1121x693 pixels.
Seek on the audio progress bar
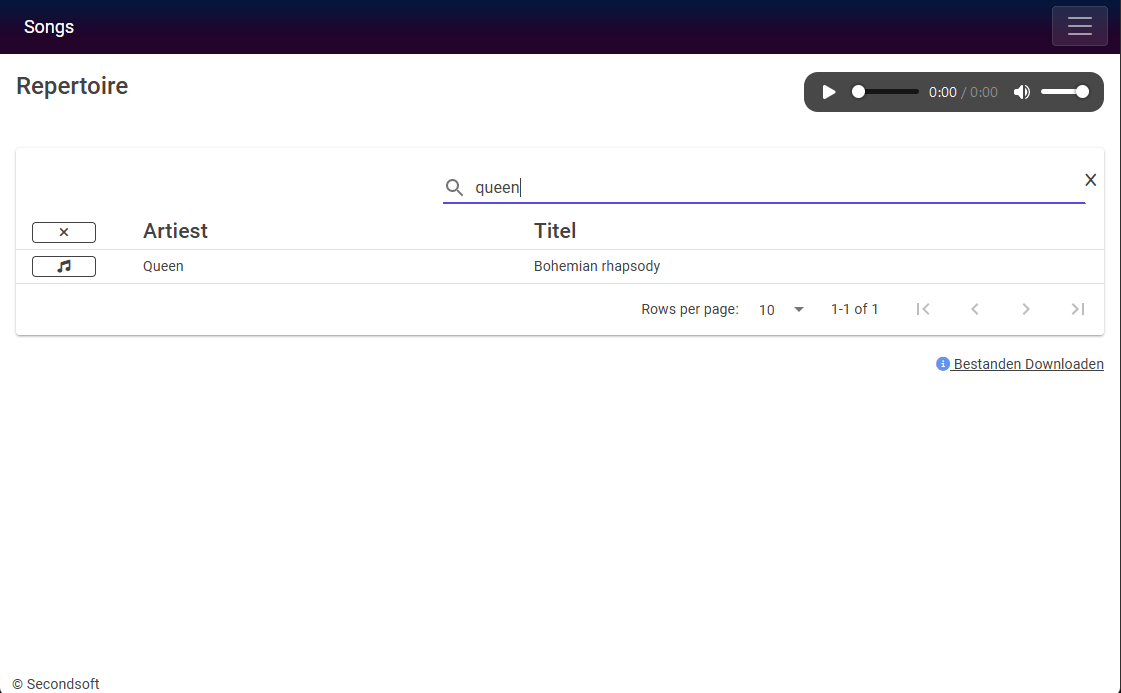[885, 92]
